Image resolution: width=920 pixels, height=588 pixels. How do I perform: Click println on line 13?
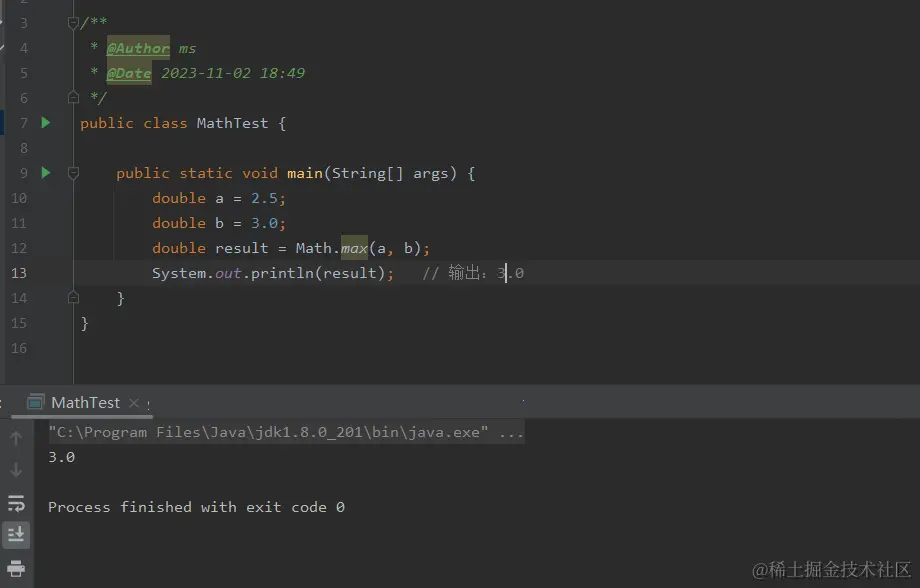click(282, 273)
